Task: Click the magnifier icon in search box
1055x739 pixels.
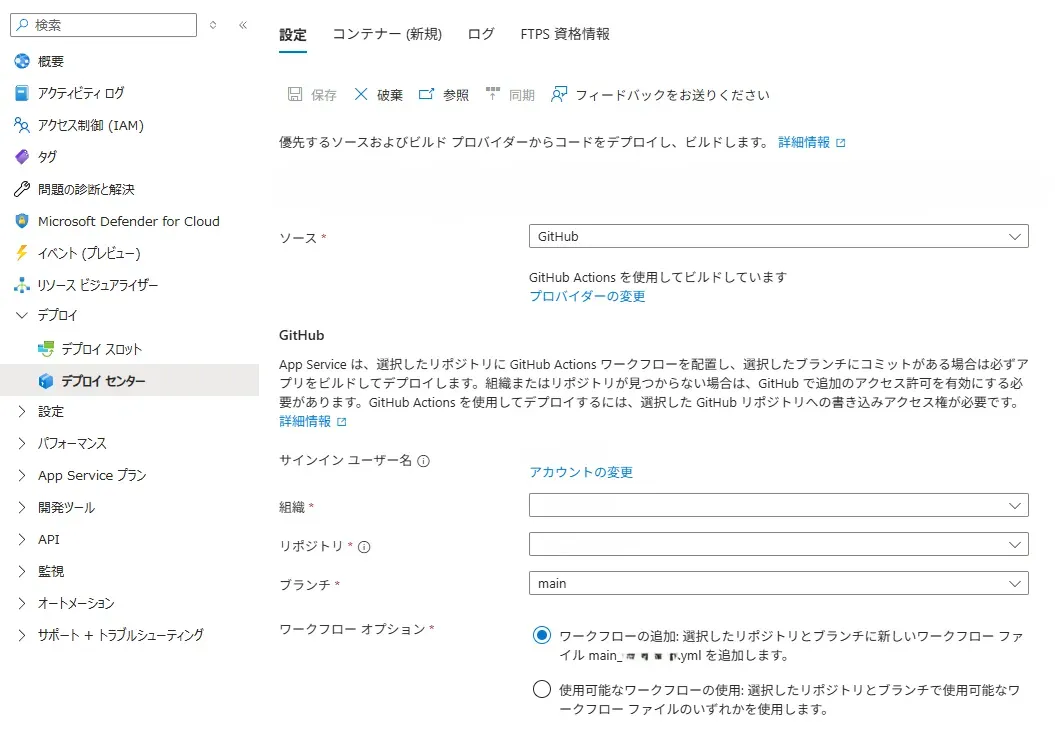Action: 22,25
